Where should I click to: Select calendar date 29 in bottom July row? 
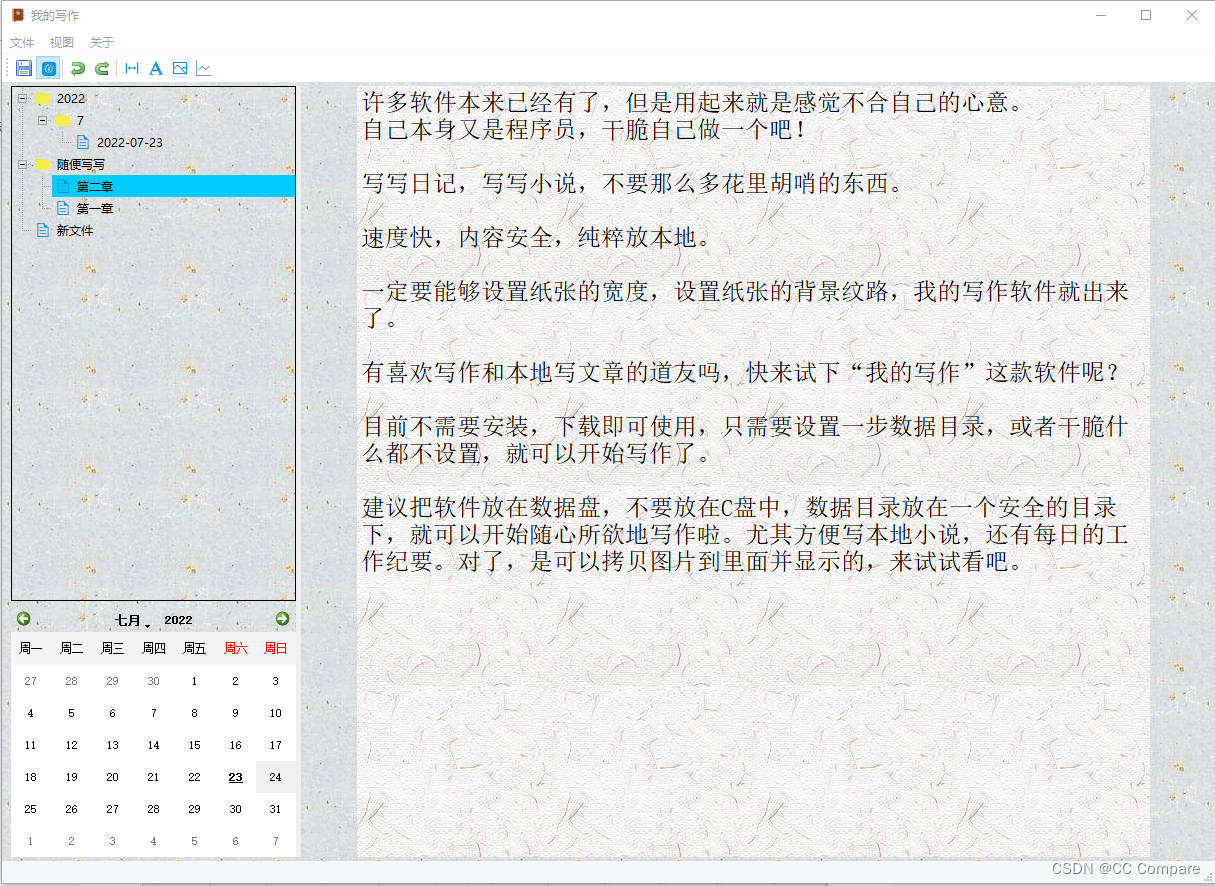pyautogui.click(x=194, y=809)
